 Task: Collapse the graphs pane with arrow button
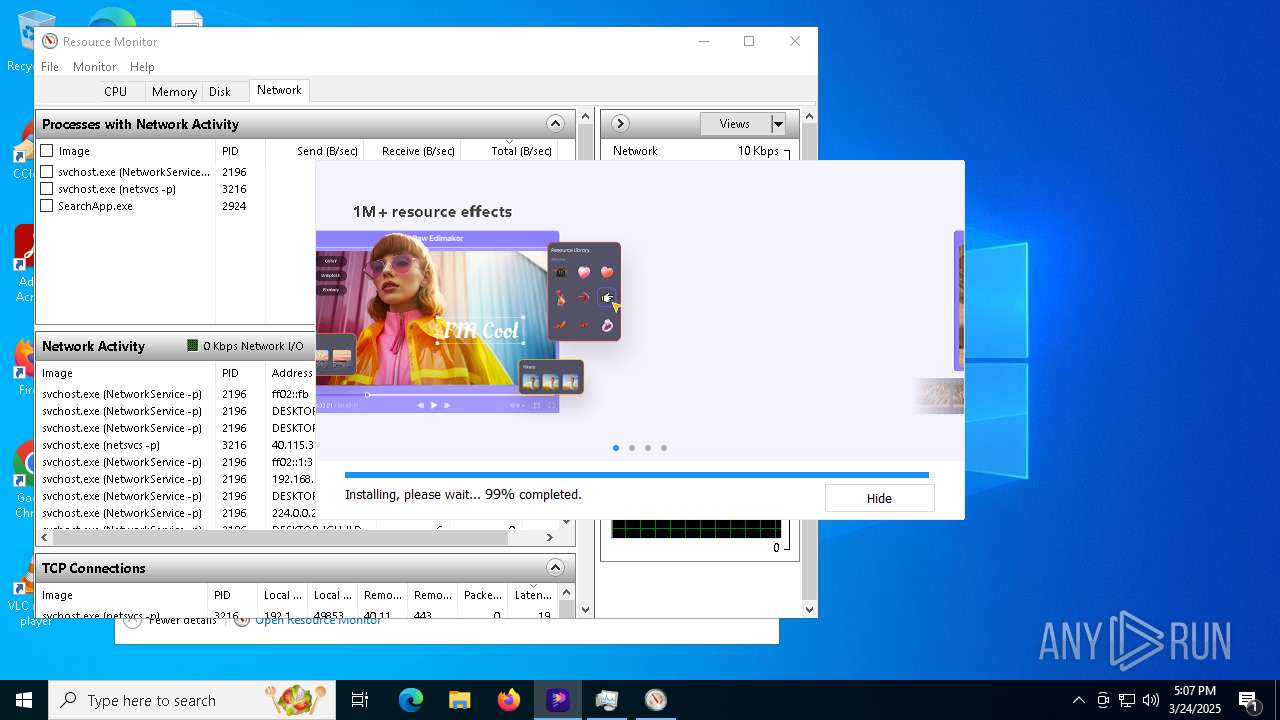(x=620, y=124)
